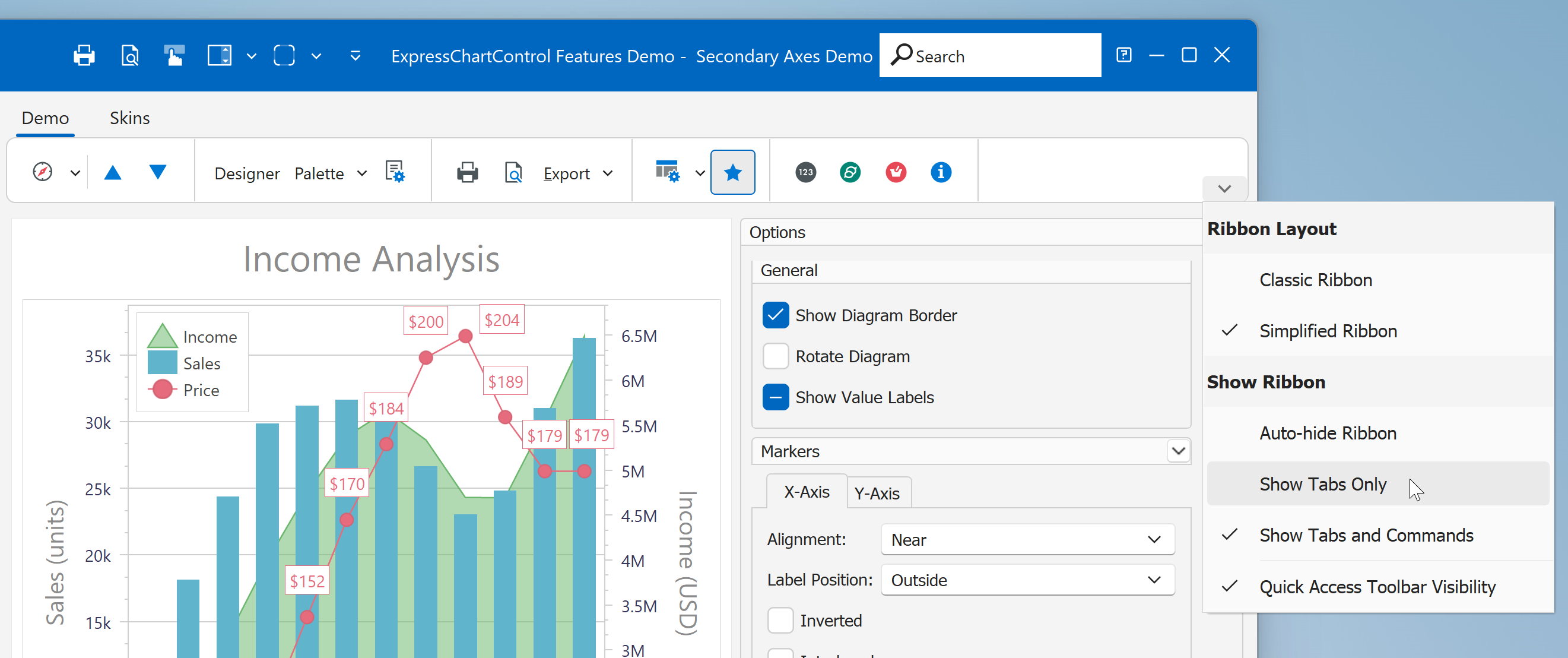The image size is (1568, 658).
Task: Click the touch mode hand icon
Action: point(174,55)
